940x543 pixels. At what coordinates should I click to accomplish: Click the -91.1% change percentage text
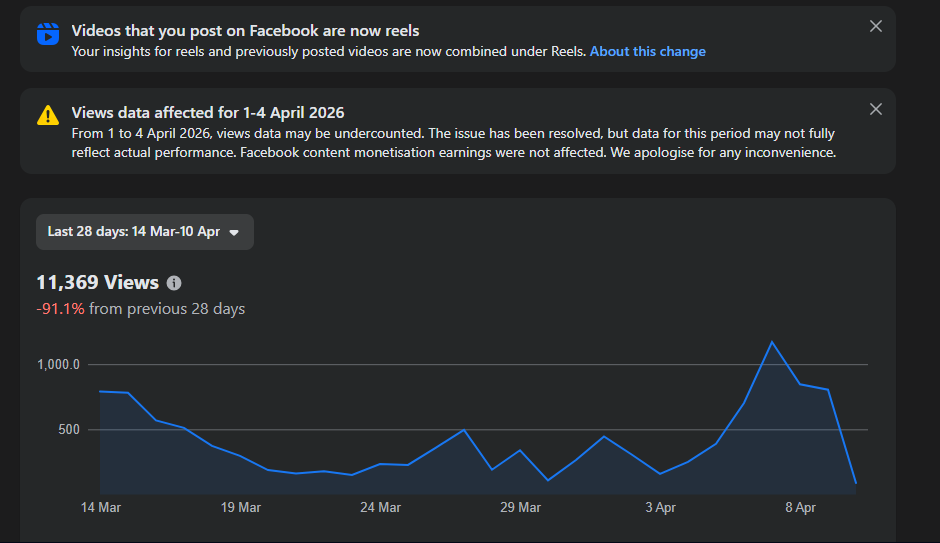[61, 309]
